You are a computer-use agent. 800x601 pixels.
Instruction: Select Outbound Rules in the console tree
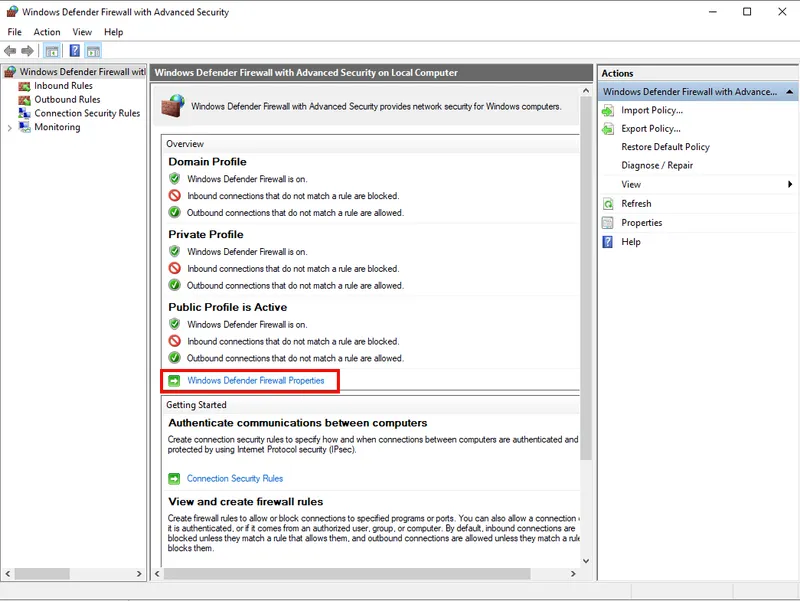coord(67,100)
